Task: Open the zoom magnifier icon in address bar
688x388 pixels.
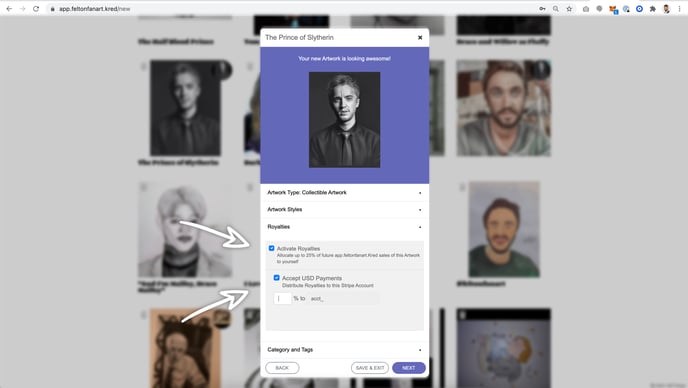Action: (x=555, y=9)
